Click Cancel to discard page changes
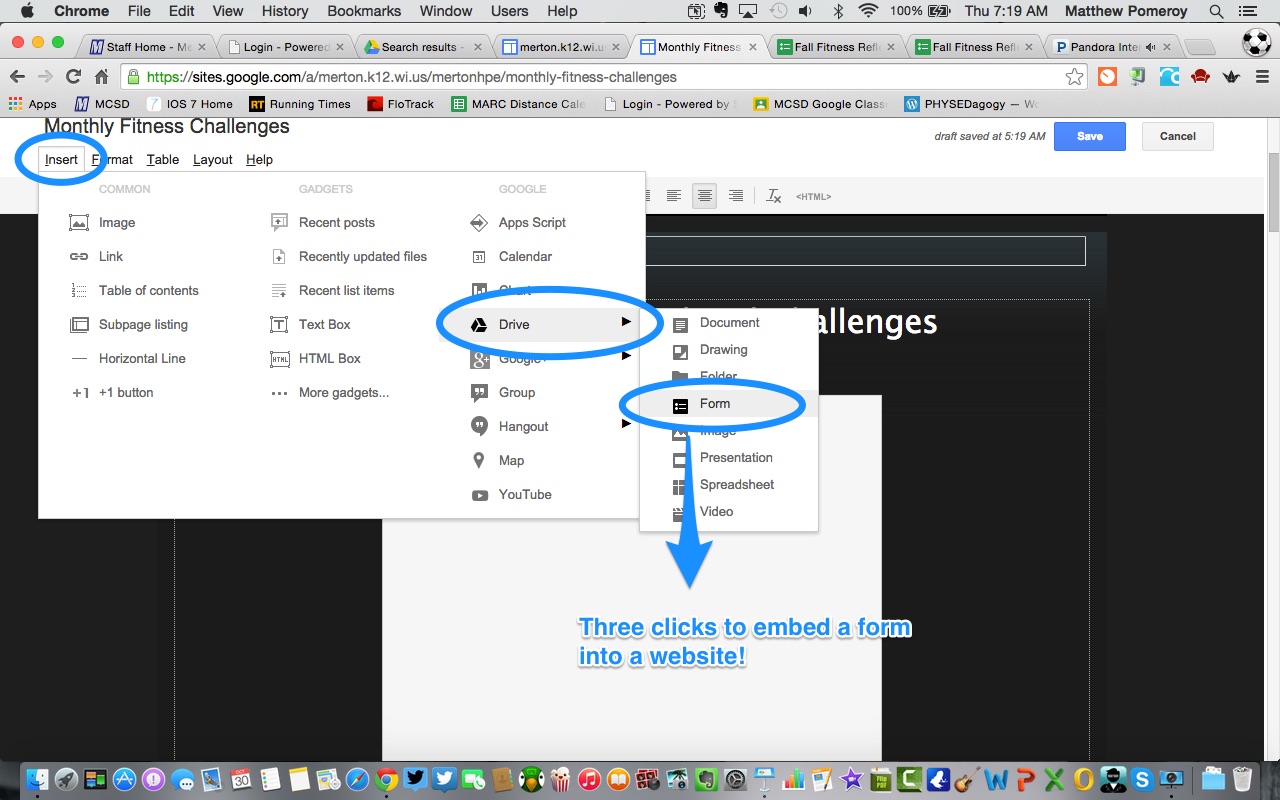The image size is (1280, 800). point(1177,136)
